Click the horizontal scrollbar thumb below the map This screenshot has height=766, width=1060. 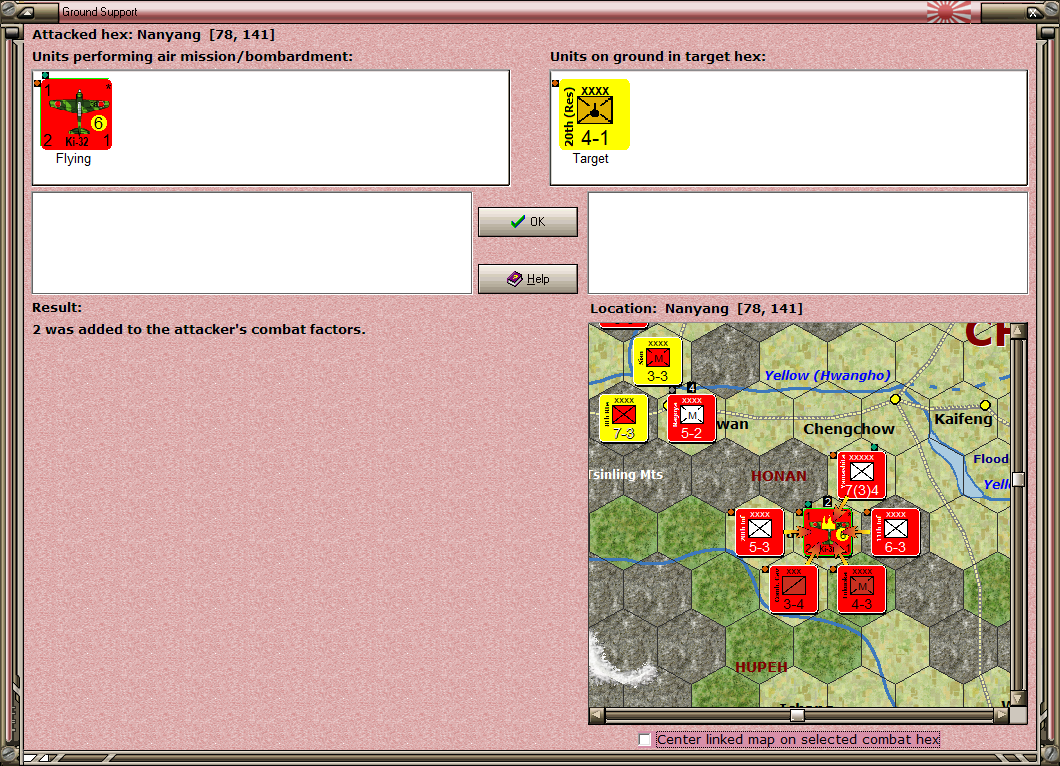tap(796, 714)
